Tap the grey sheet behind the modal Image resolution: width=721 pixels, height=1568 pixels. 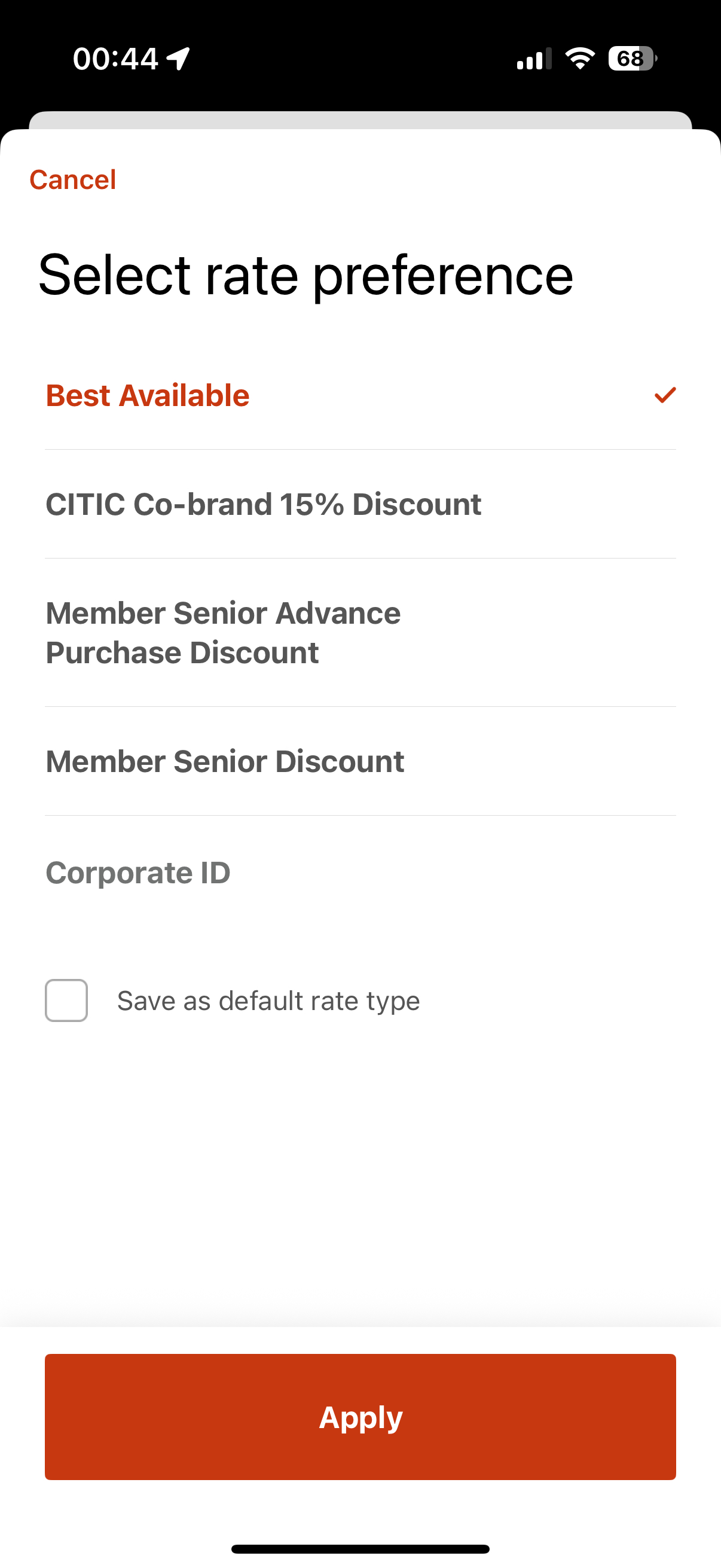point(360,120)
